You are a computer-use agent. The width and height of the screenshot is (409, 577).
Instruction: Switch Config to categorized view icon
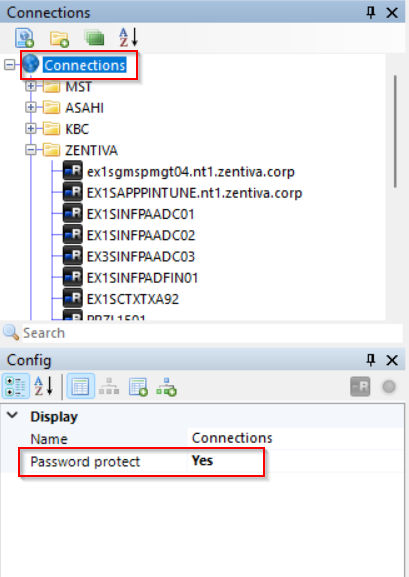coord(16,386)
